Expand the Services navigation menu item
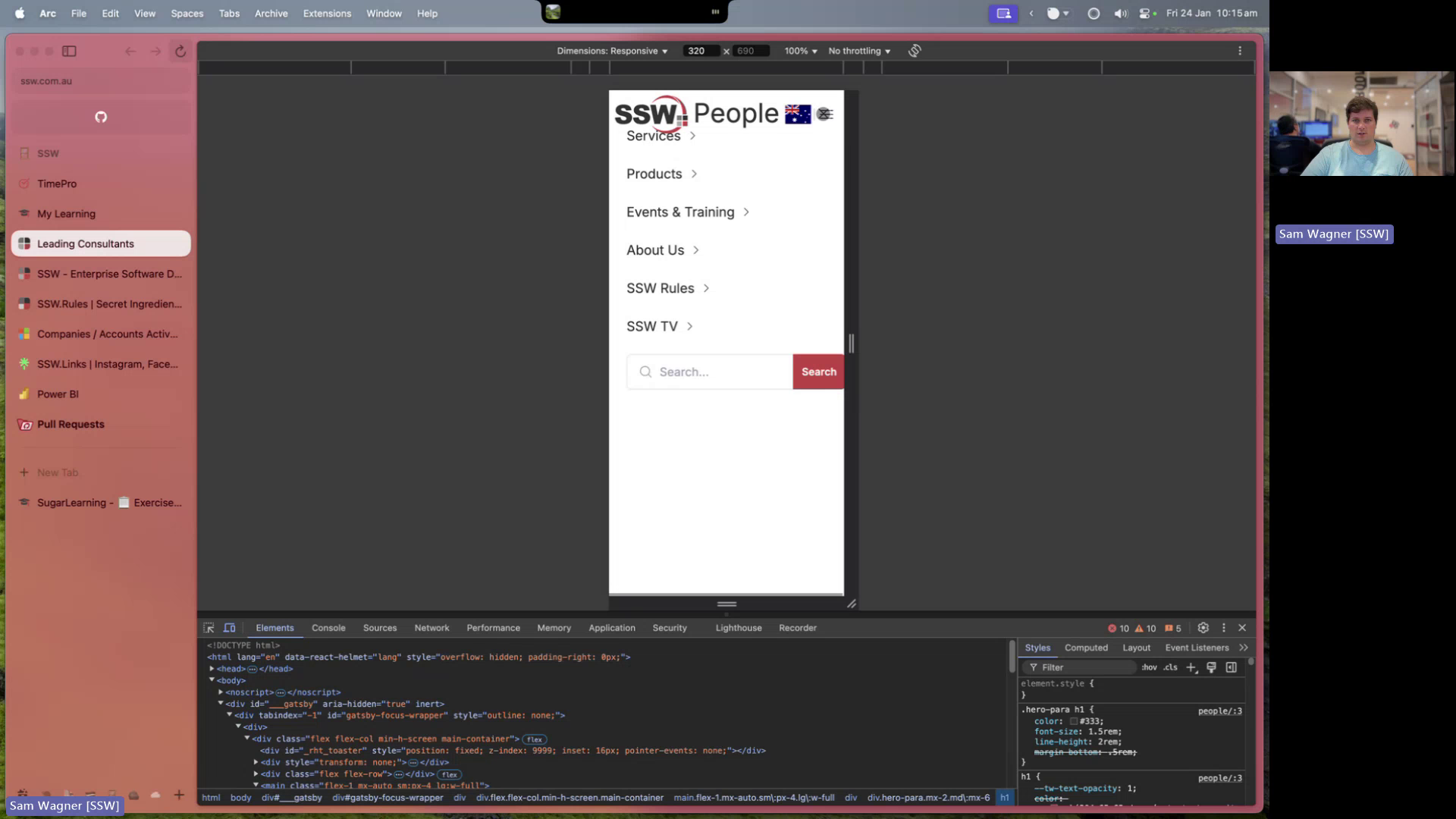 pos(661,135)
